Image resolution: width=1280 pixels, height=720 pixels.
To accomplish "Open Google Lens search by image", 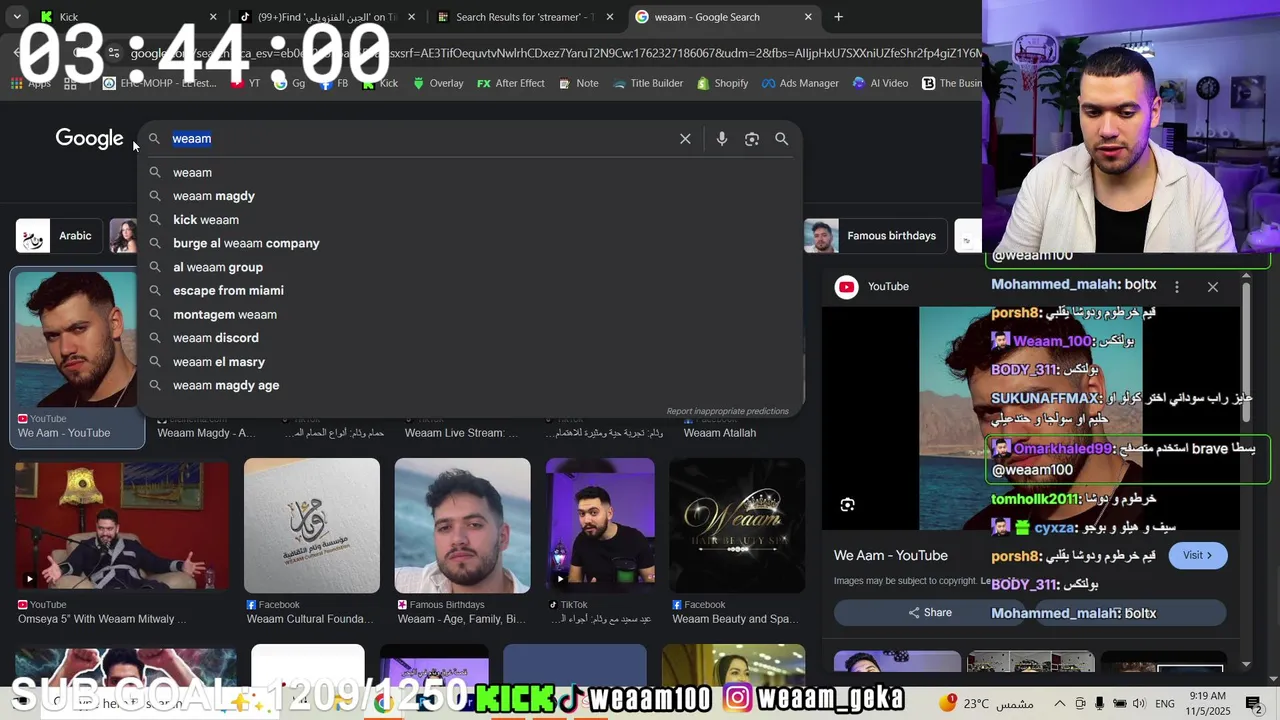I will click(752, 139).
